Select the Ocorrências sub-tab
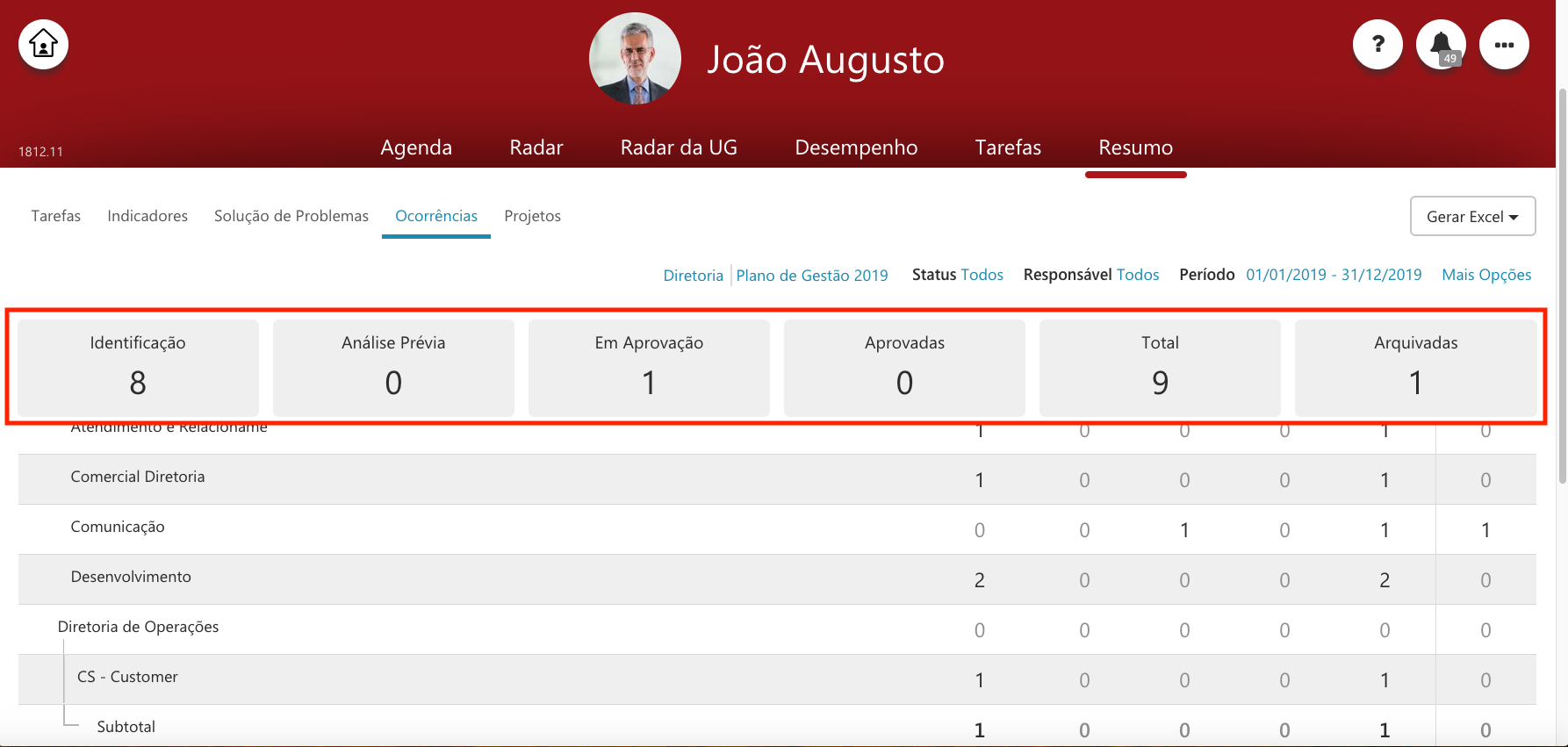Screen dimensions: 1568x747 (x=436, y=216)
